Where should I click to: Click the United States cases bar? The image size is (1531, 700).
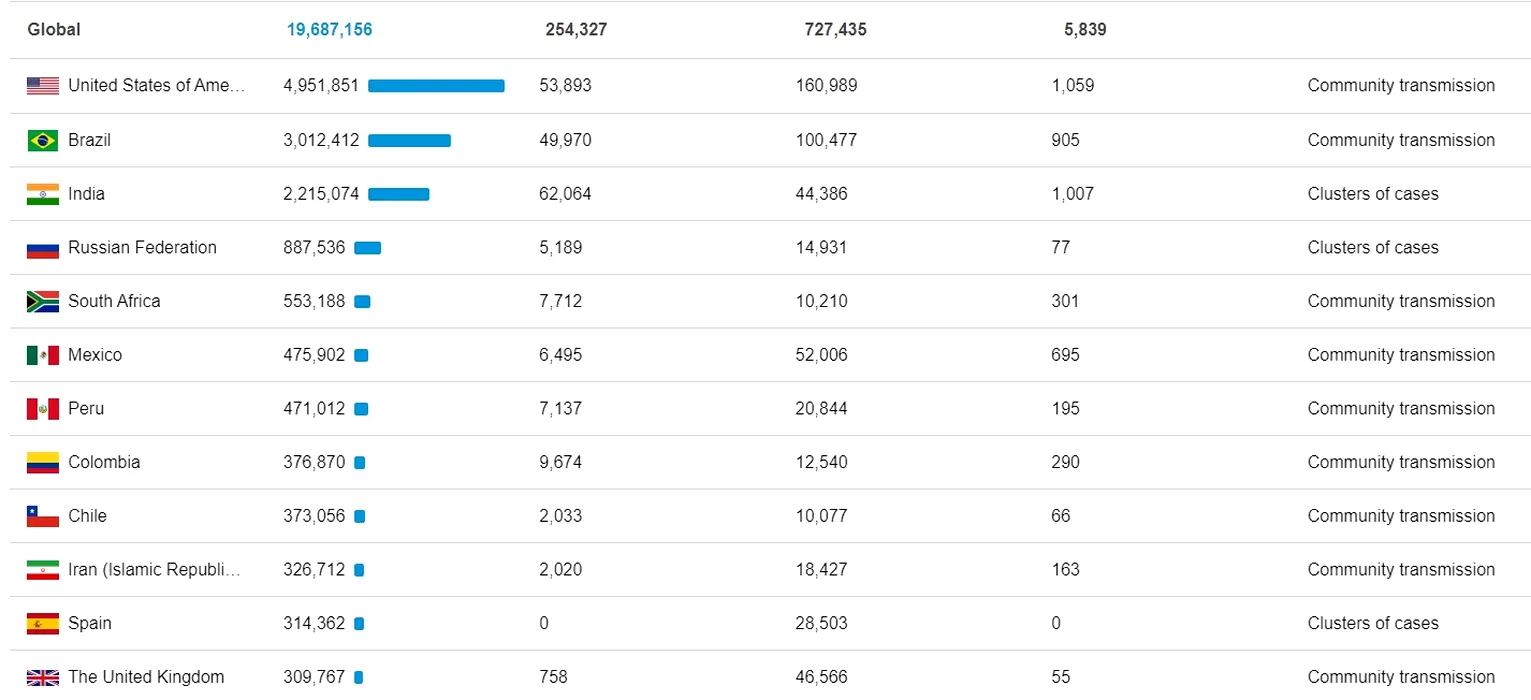tap(436, 86)
